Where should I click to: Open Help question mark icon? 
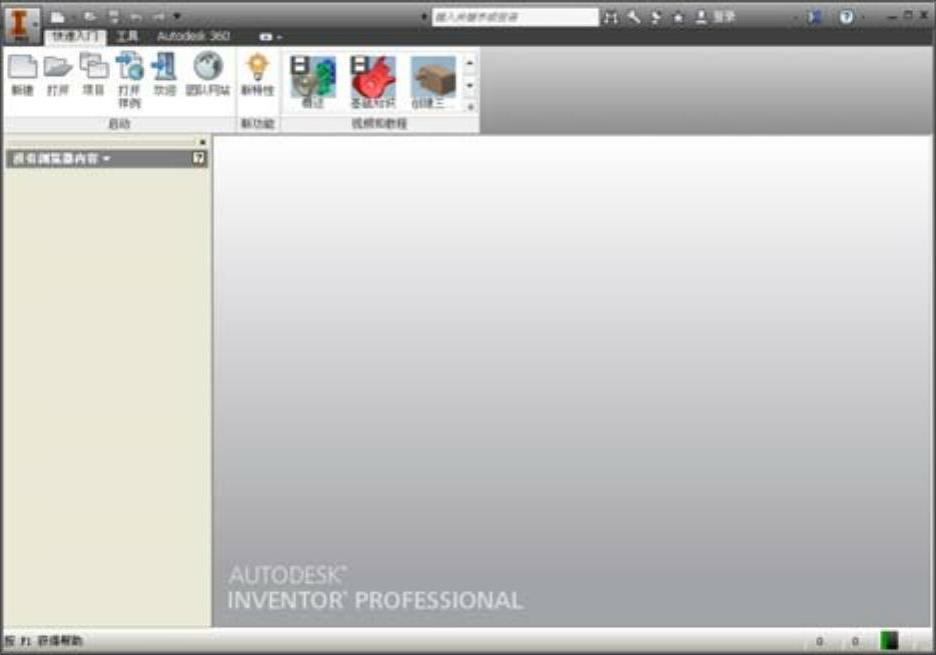coord(846,17)
